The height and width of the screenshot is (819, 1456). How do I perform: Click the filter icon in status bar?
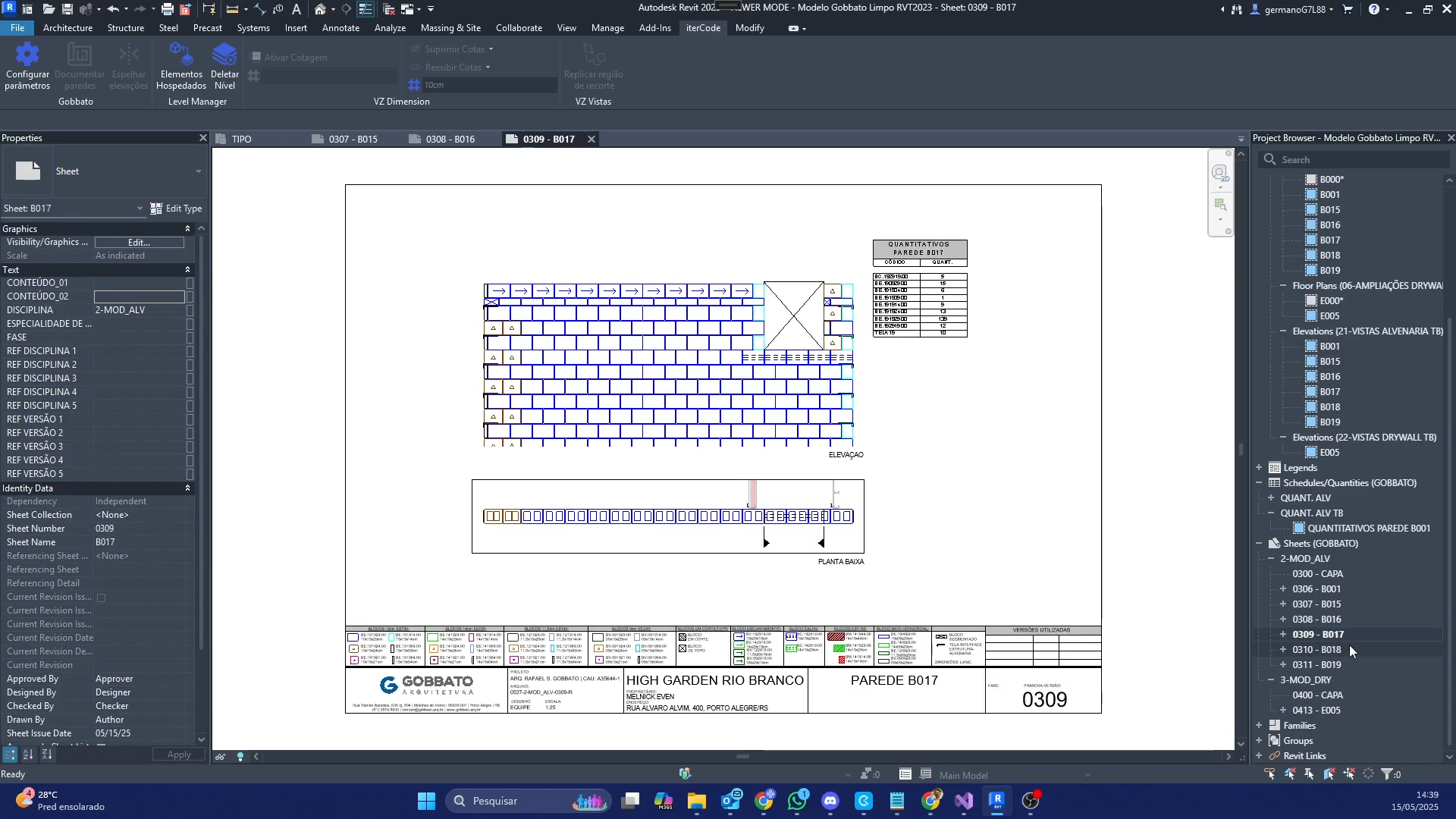[1387, 774]
